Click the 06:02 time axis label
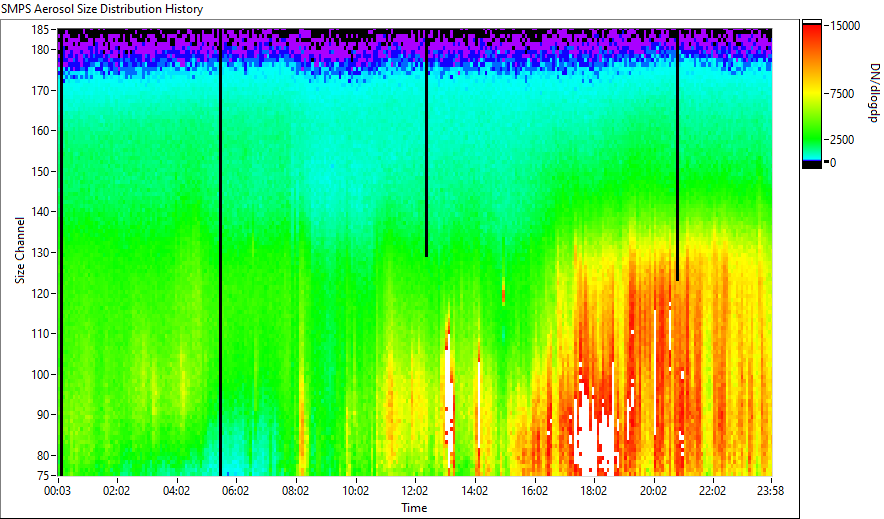 (235, 491)
